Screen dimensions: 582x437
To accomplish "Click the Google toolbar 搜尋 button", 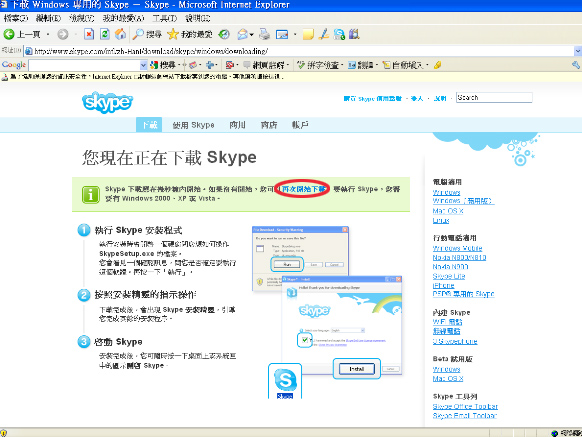I will [163, 65].
